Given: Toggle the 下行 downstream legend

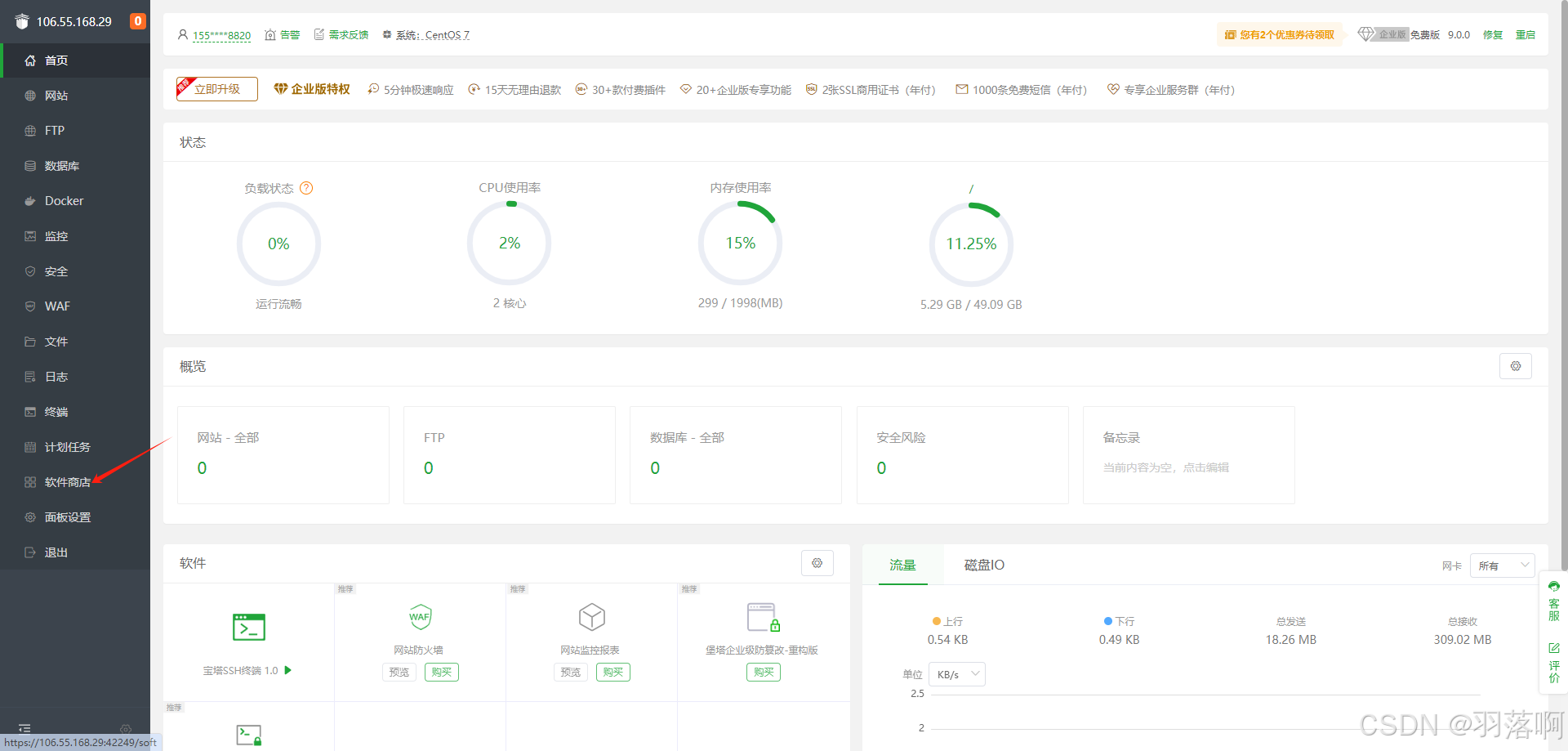Looking at the screenshot, I should coord(1119,621).
